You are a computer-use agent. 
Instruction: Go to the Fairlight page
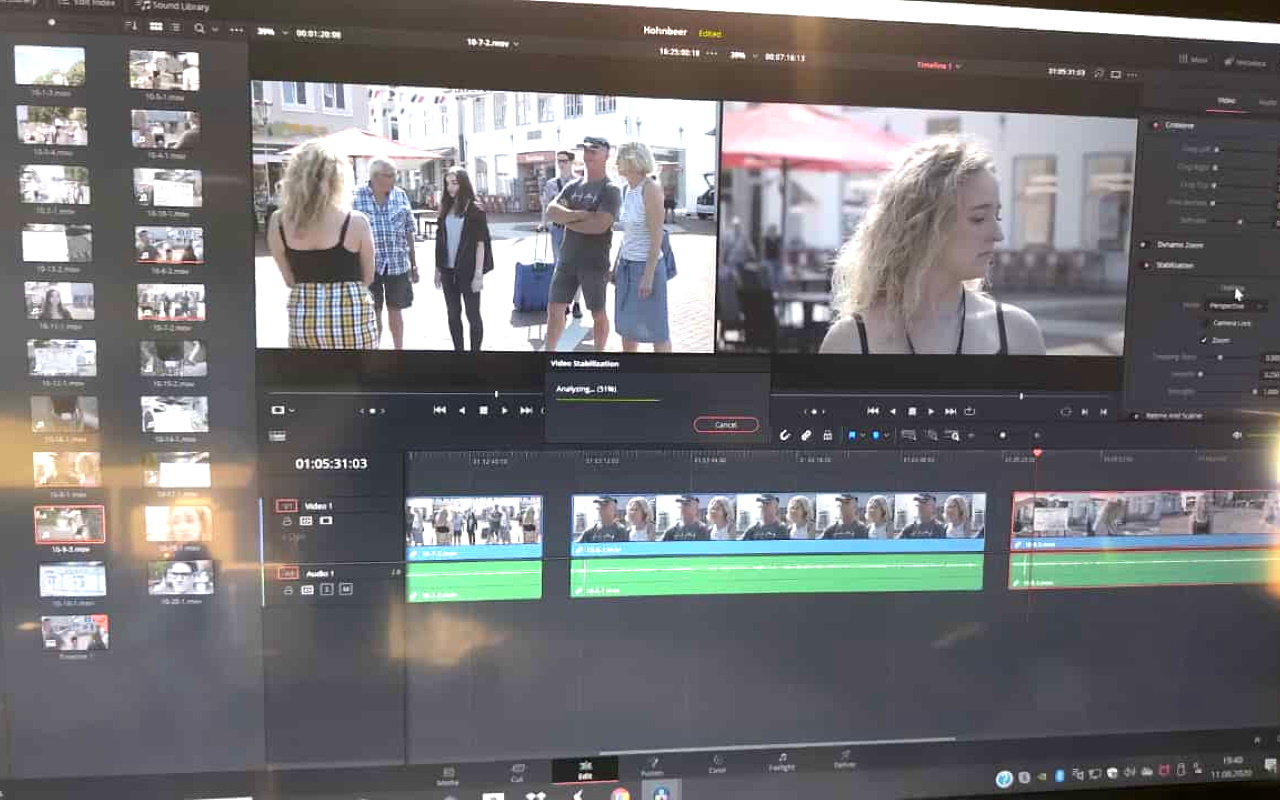782,762
